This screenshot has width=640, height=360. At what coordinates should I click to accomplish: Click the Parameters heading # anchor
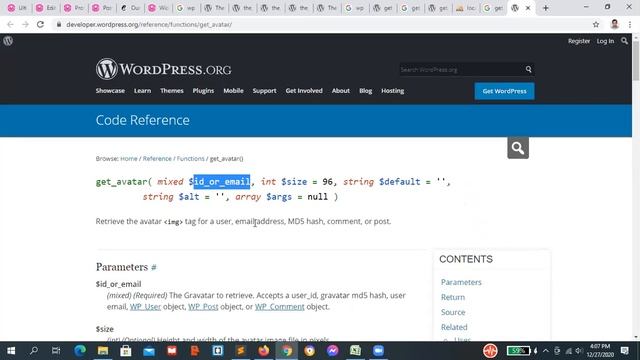[154, 267]
